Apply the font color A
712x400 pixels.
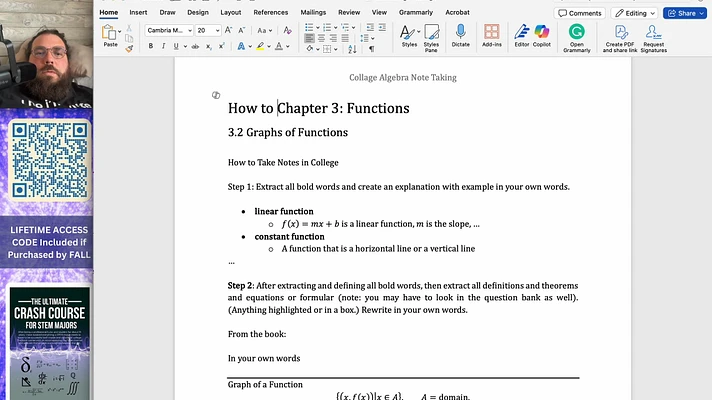point(279,46)
